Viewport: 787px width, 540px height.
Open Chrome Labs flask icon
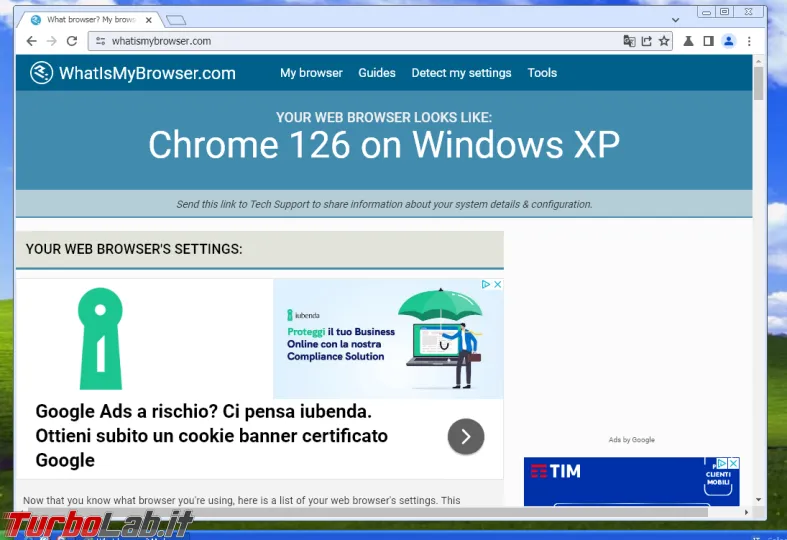[688, 41]
